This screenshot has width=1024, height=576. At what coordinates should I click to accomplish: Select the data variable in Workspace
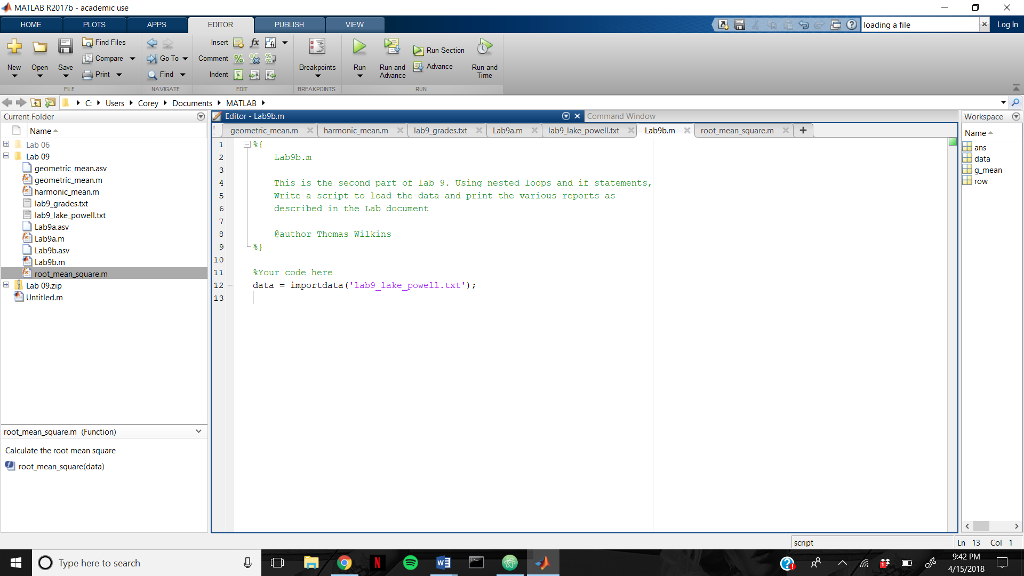click(982, 159)
